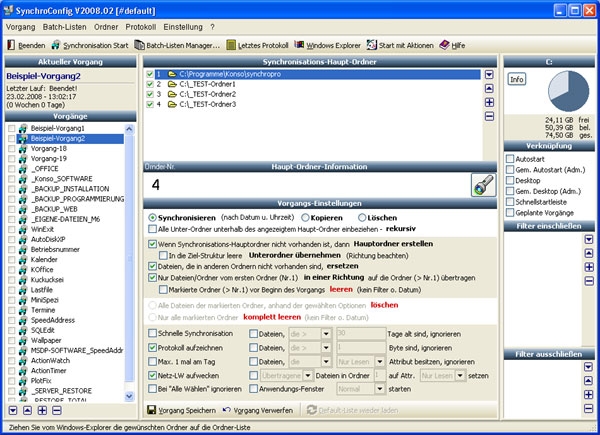Toggle Protokoll aufzeichnen checkbox
This screenshot has height=435, width=600.
coord(152,346)
